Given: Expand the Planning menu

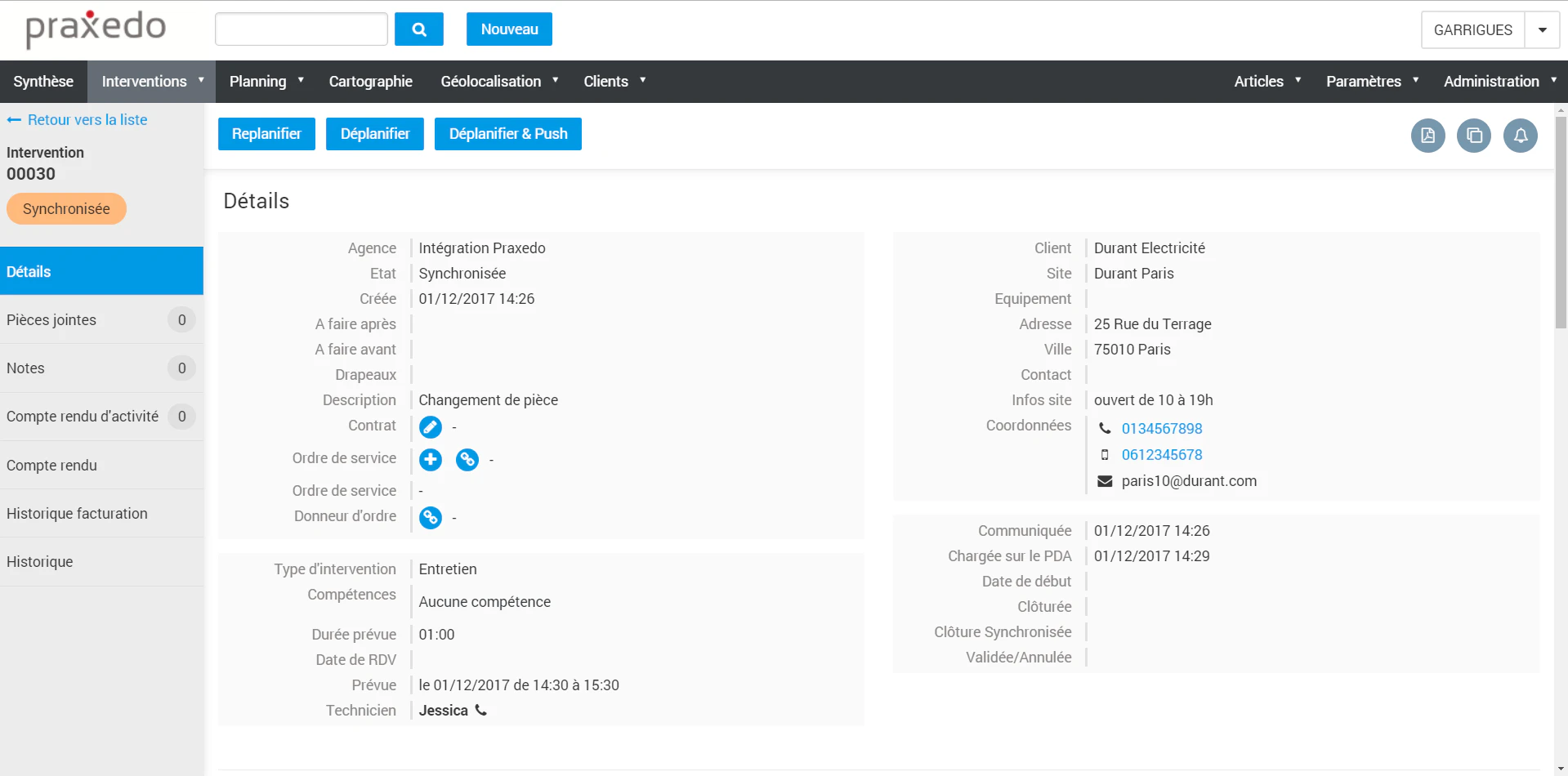Looking at the screenshot, I should point(266,82).
